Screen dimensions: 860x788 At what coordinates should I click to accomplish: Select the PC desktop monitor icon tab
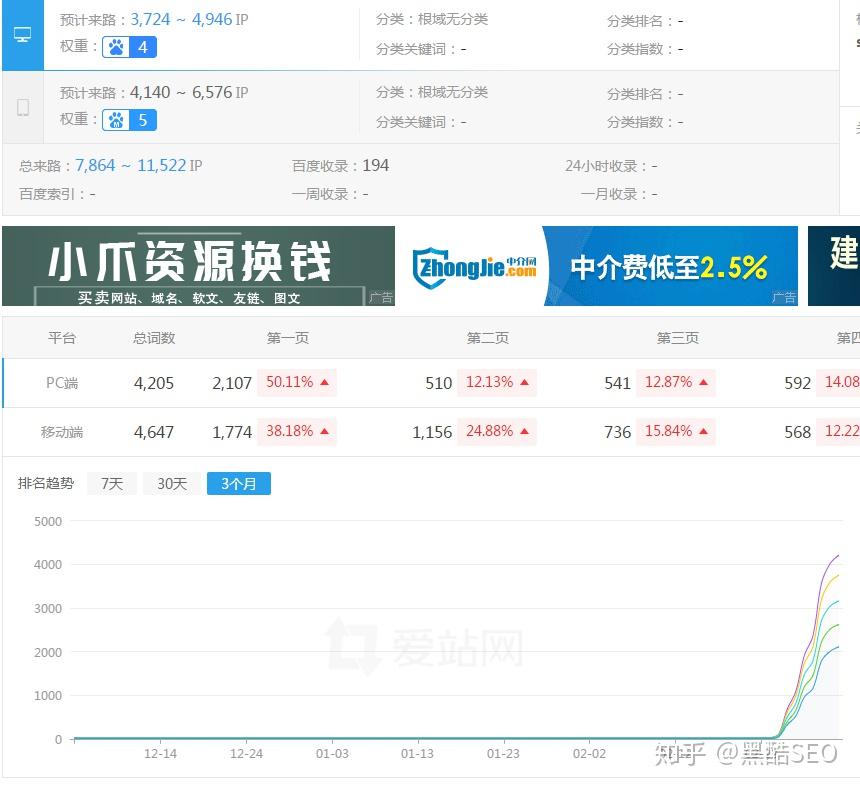tap(22, 35)
